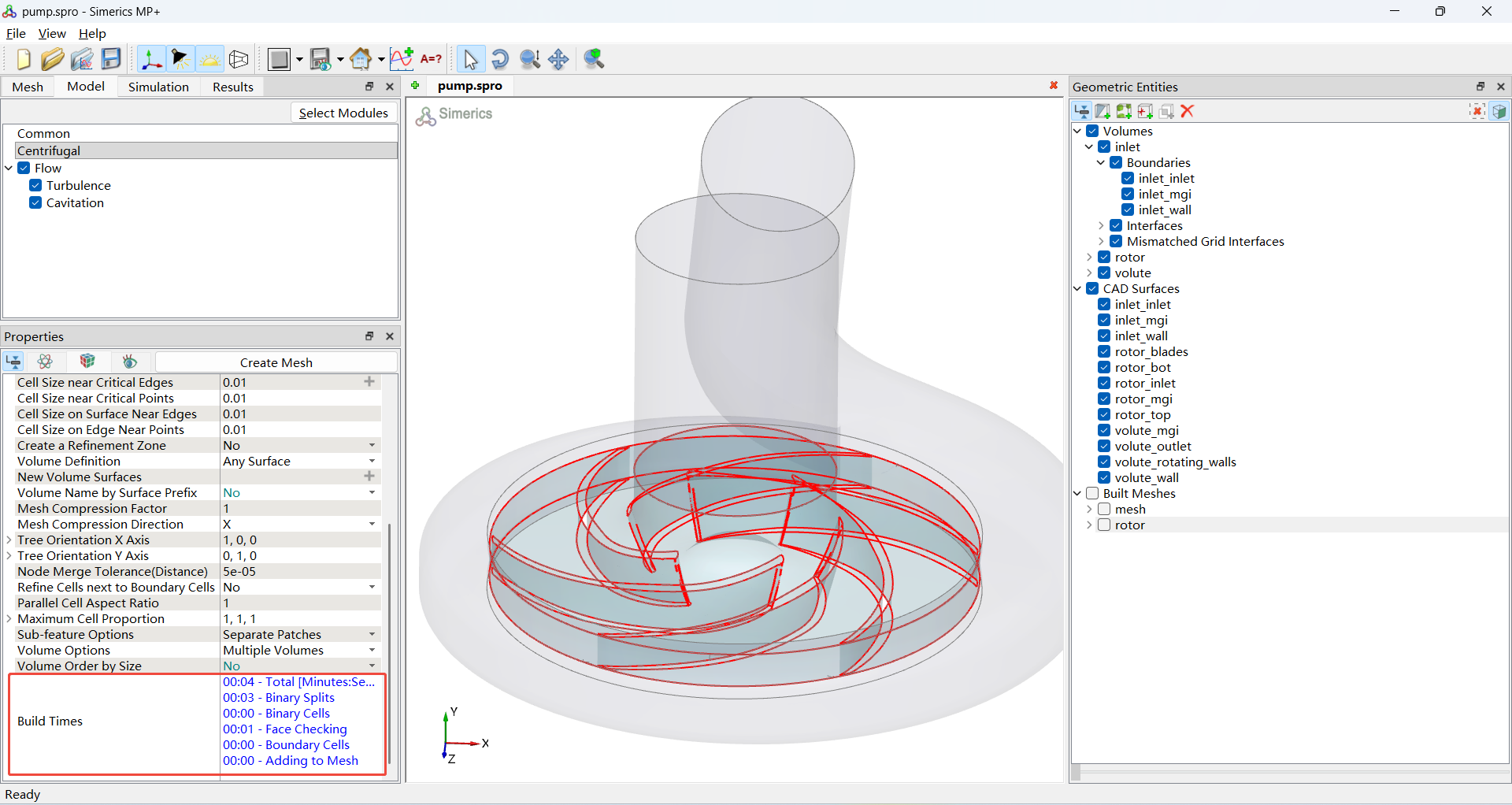Click the open-results folder icon with chart
Image resolution: width=1512 pixels, height=805 pixels.
coord(82,59)
